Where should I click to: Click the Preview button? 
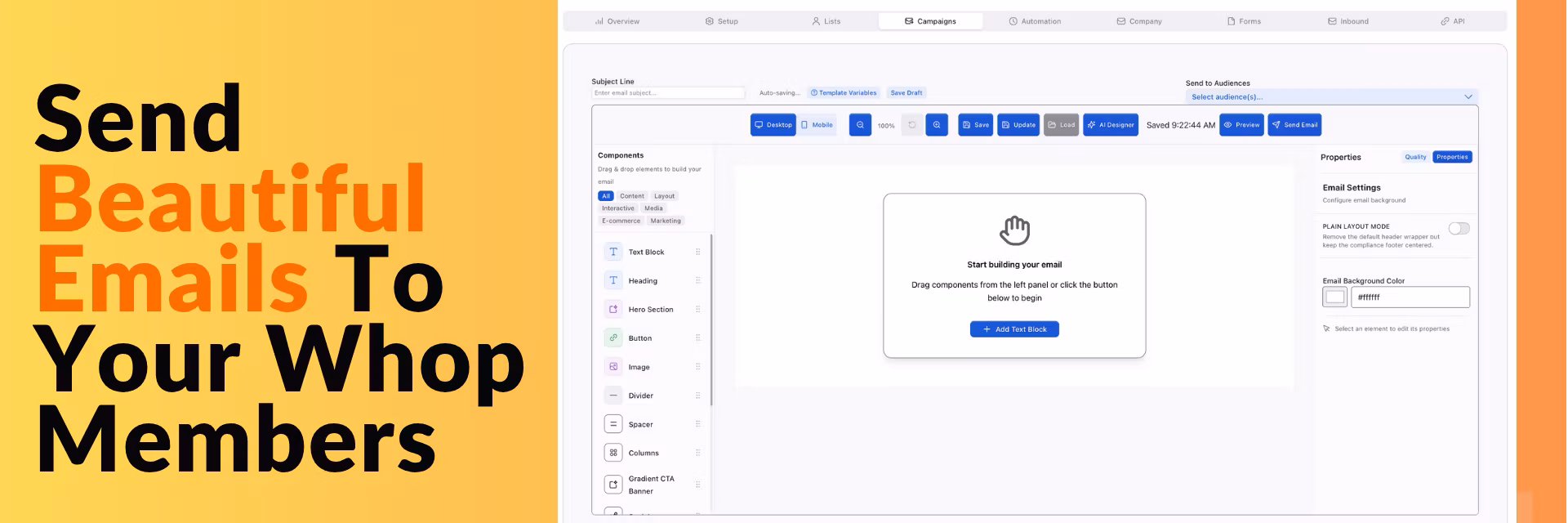point(1241,125)
